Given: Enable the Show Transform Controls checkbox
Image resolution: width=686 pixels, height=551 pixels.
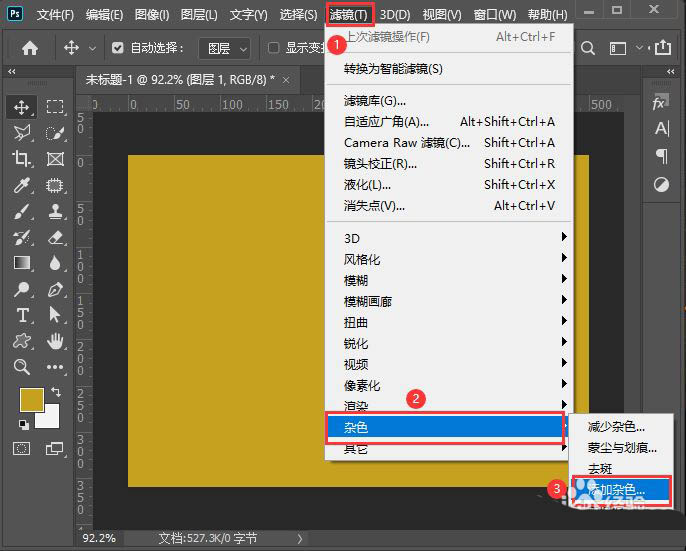Looking at the screenshot, I should click(273, 47).
